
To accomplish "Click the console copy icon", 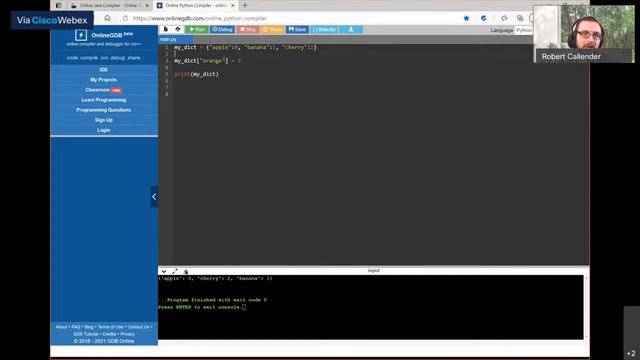I will [x=186, y=271].
